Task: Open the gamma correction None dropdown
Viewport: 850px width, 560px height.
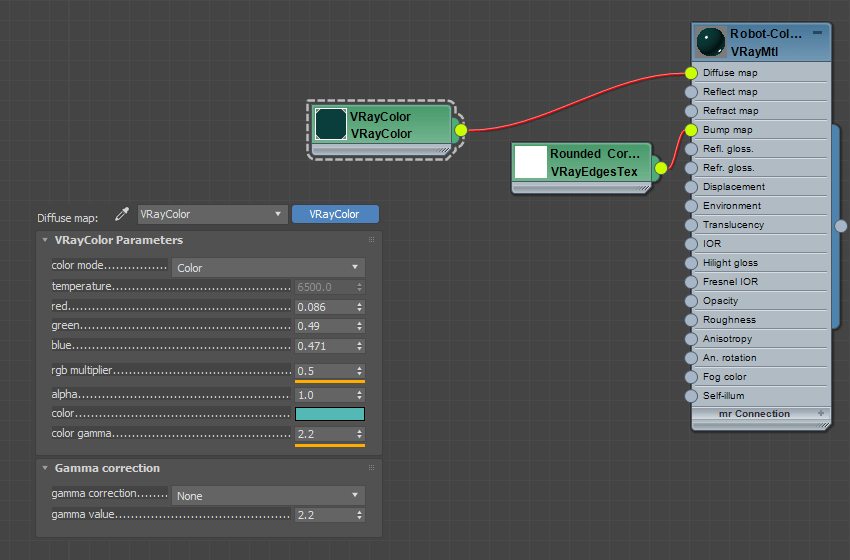Action: pyautogui.click(x=268, y=495)
